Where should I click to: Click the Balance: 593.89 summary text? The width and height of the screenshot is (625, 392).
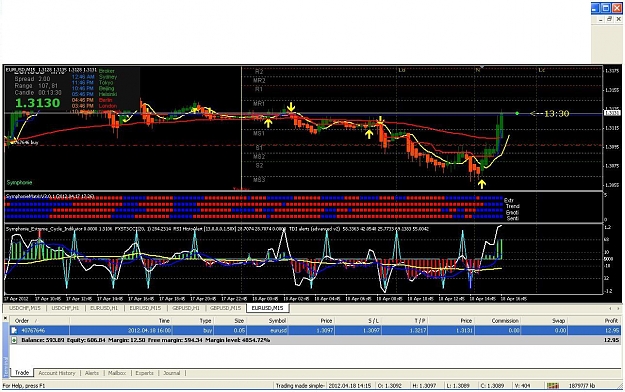[43, 340]
